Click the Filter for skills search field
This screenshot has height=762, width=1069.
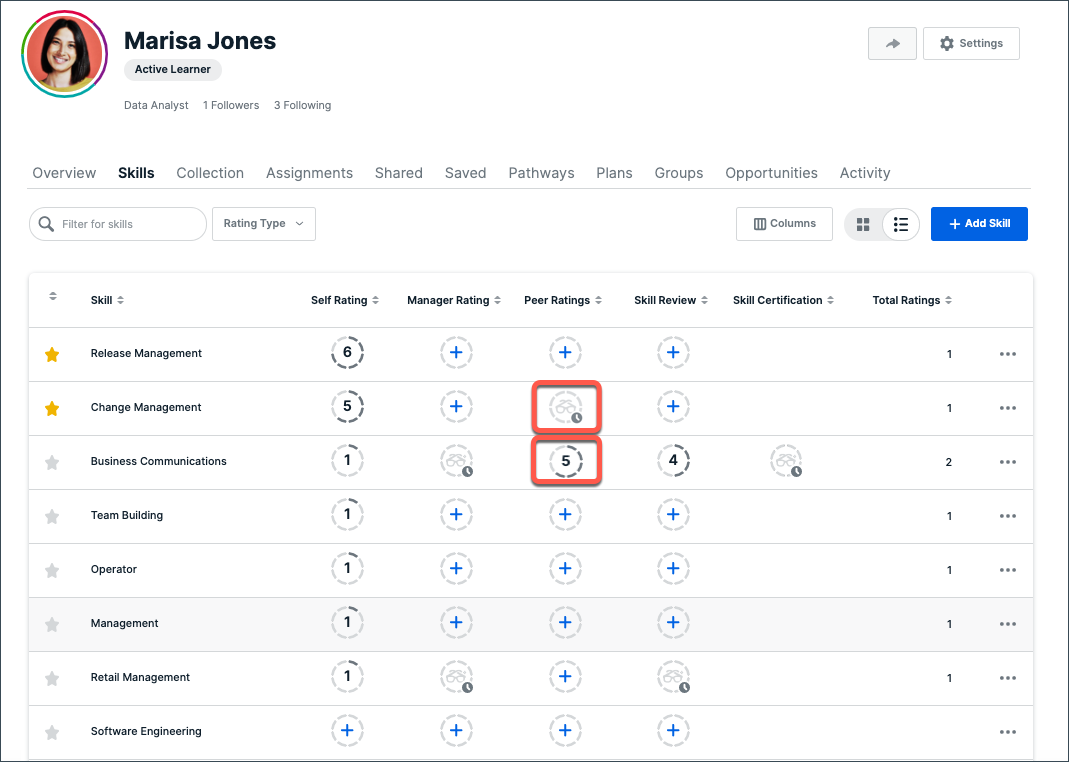tap(117, 223)
